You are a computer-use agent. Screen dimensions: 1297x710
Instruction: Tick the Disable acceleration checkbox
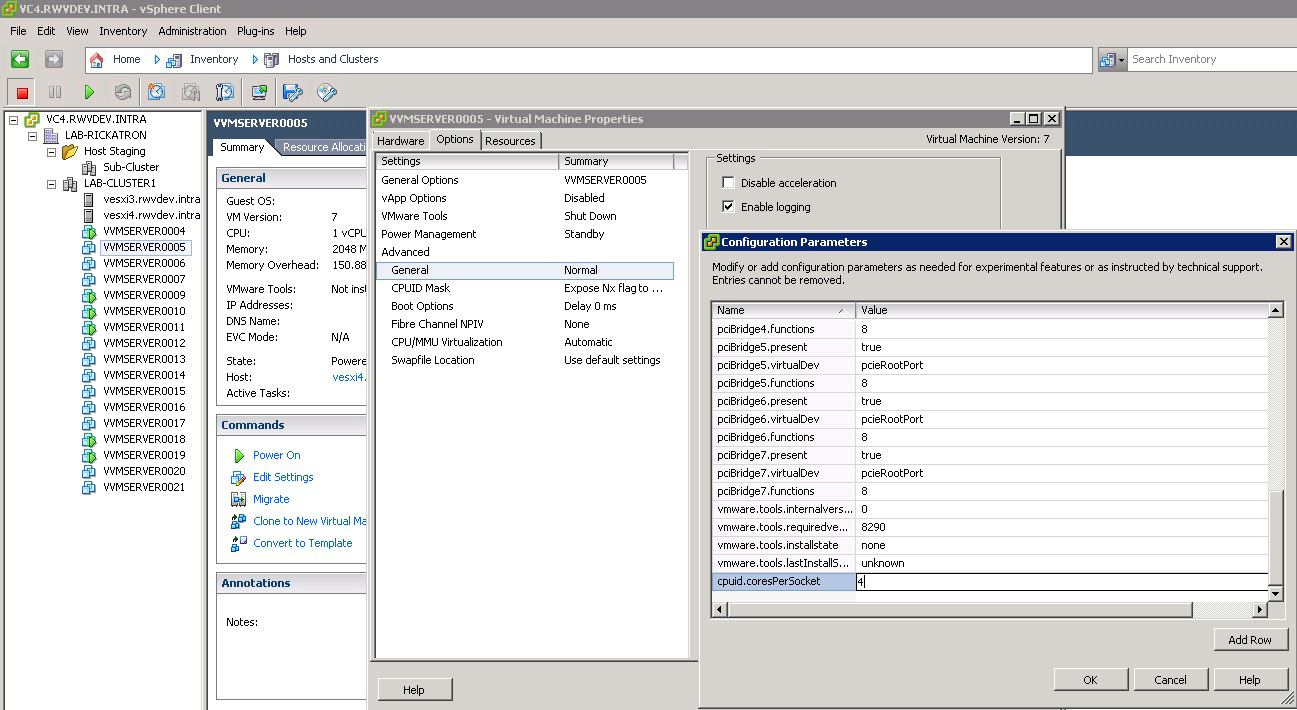(728, 183)
